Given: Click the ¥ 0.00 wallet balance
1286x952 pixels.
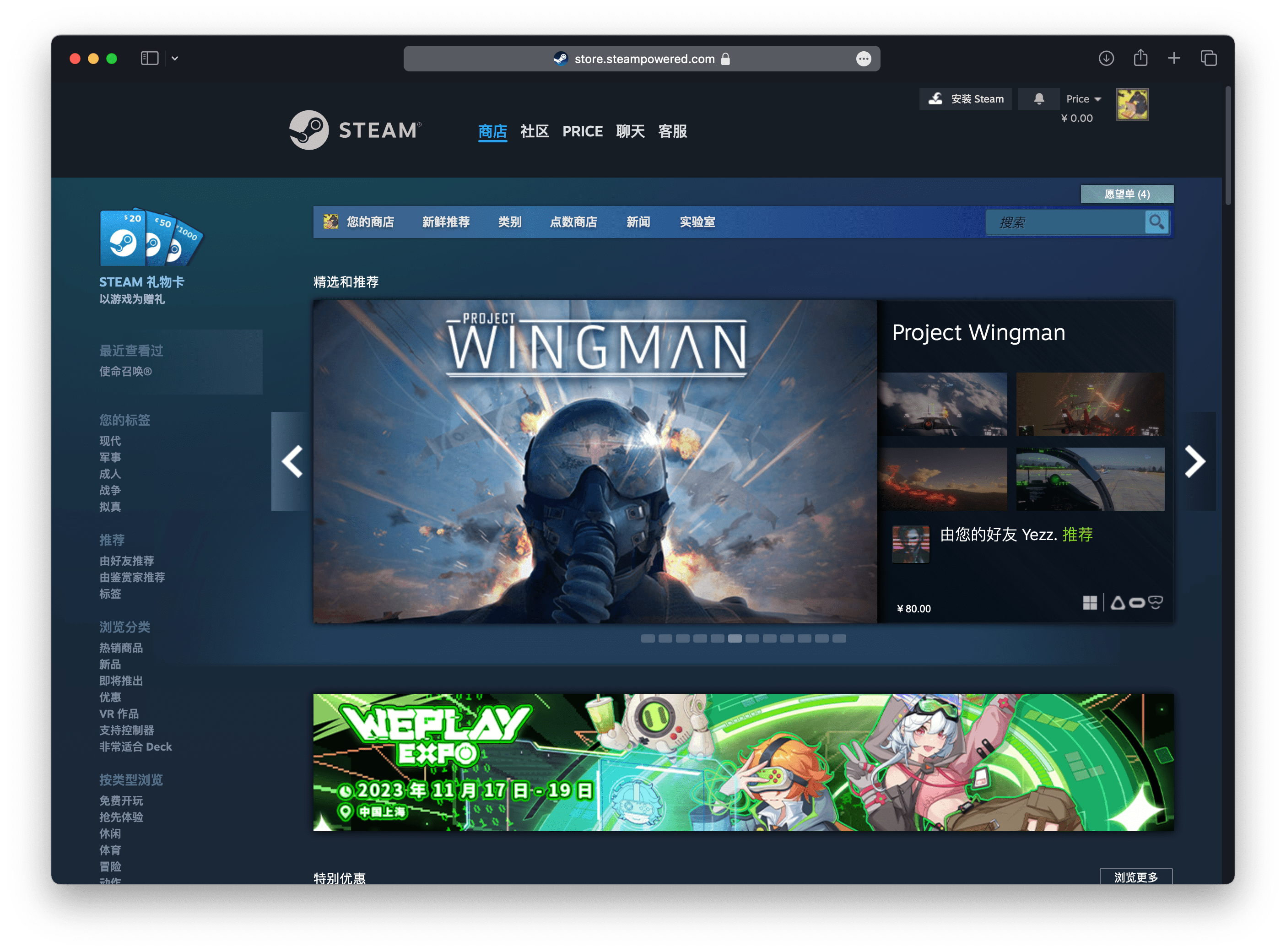Looking at the screenshot, I should coord(1076,118).
